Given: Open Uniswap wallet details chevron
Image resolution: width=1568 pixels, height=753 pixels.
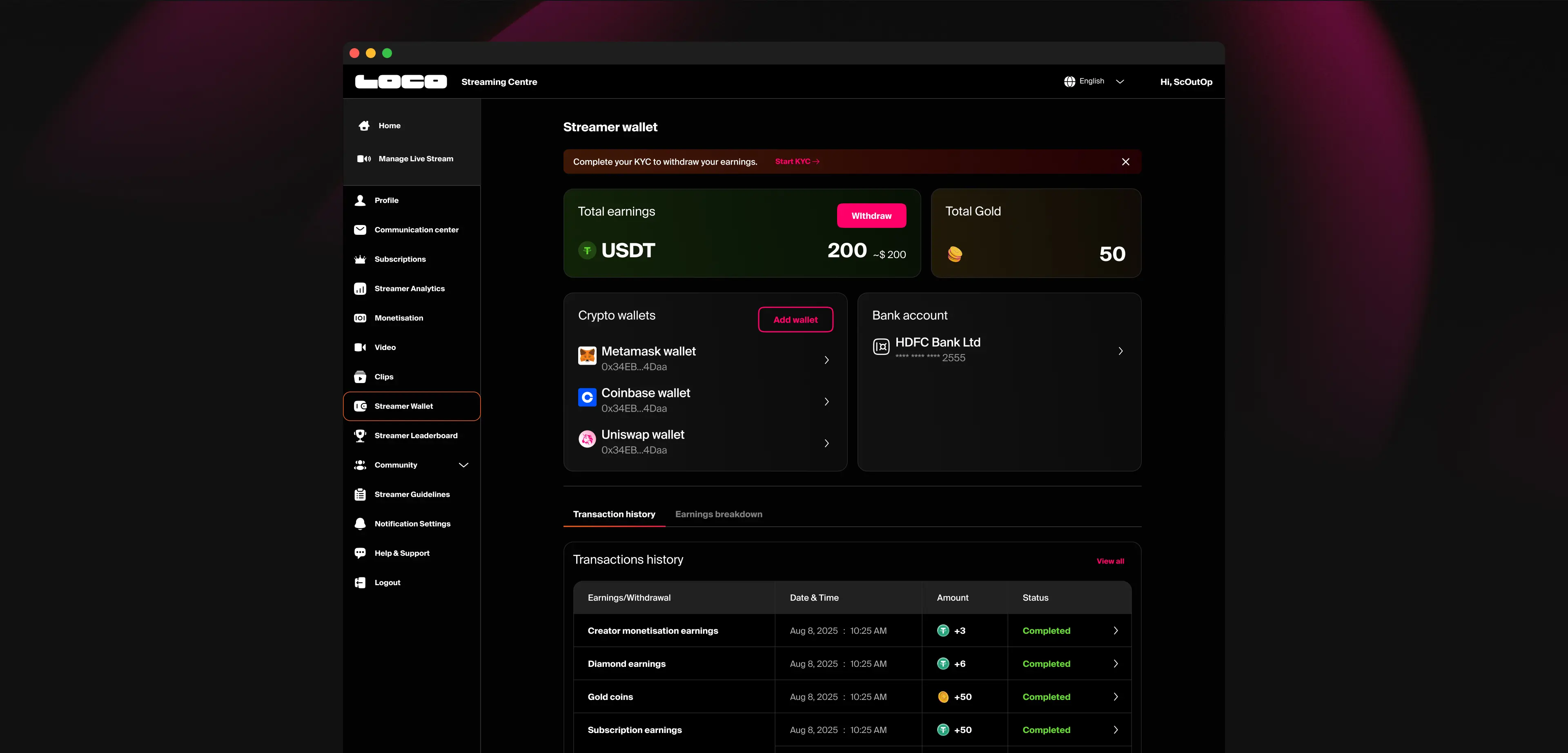Looking at the screenshot, I should point(826,443).
